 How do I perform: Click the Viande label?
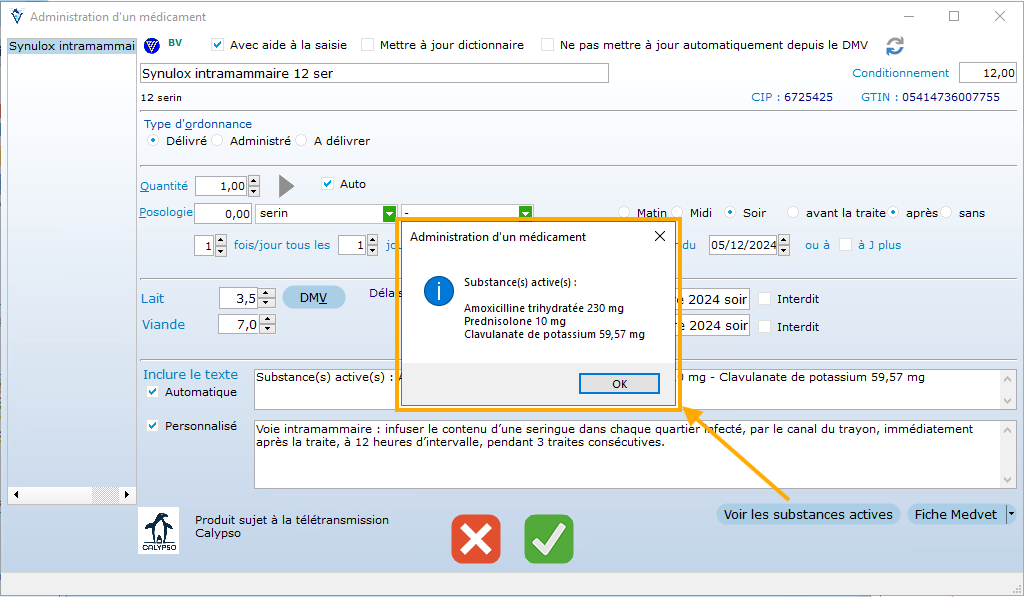pos(163,325)
